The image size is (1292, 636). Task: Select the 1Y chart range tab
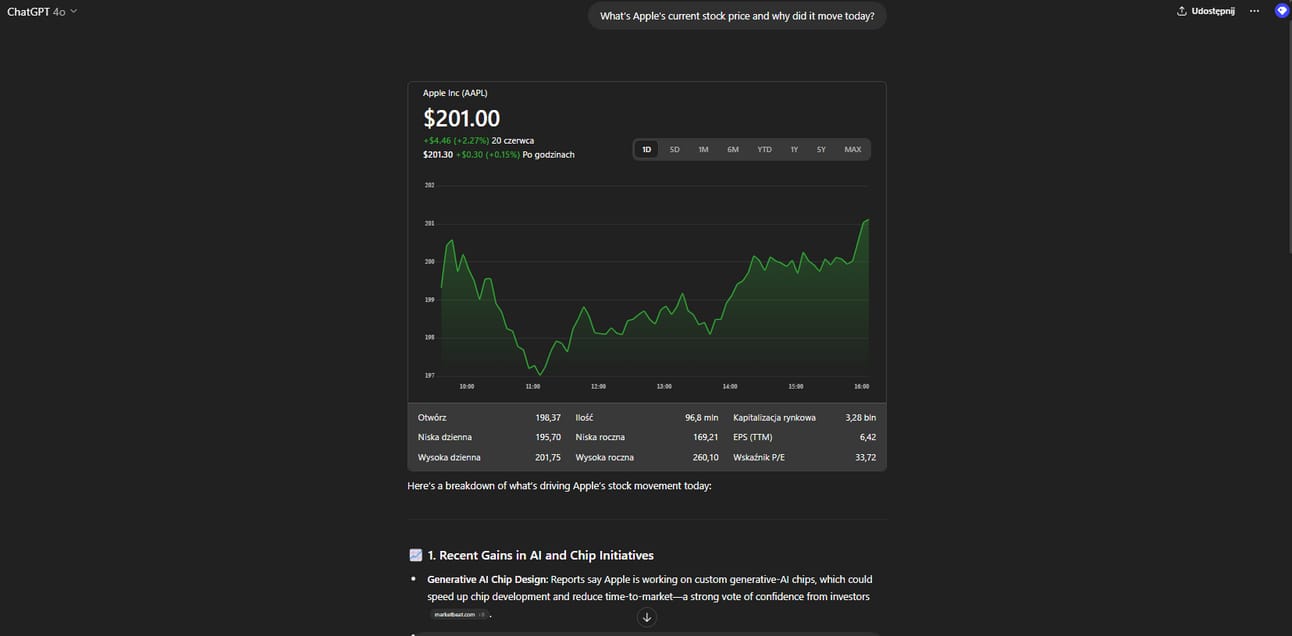click(794, 149)
